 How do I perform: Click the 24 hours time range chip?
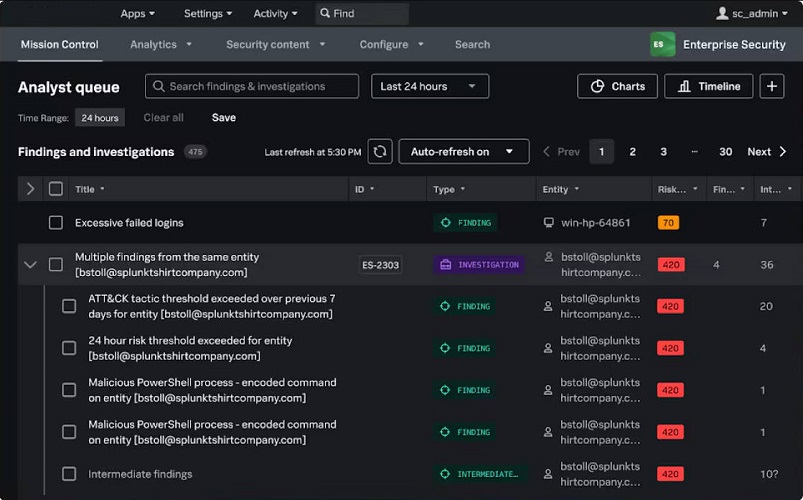(100, 118)
